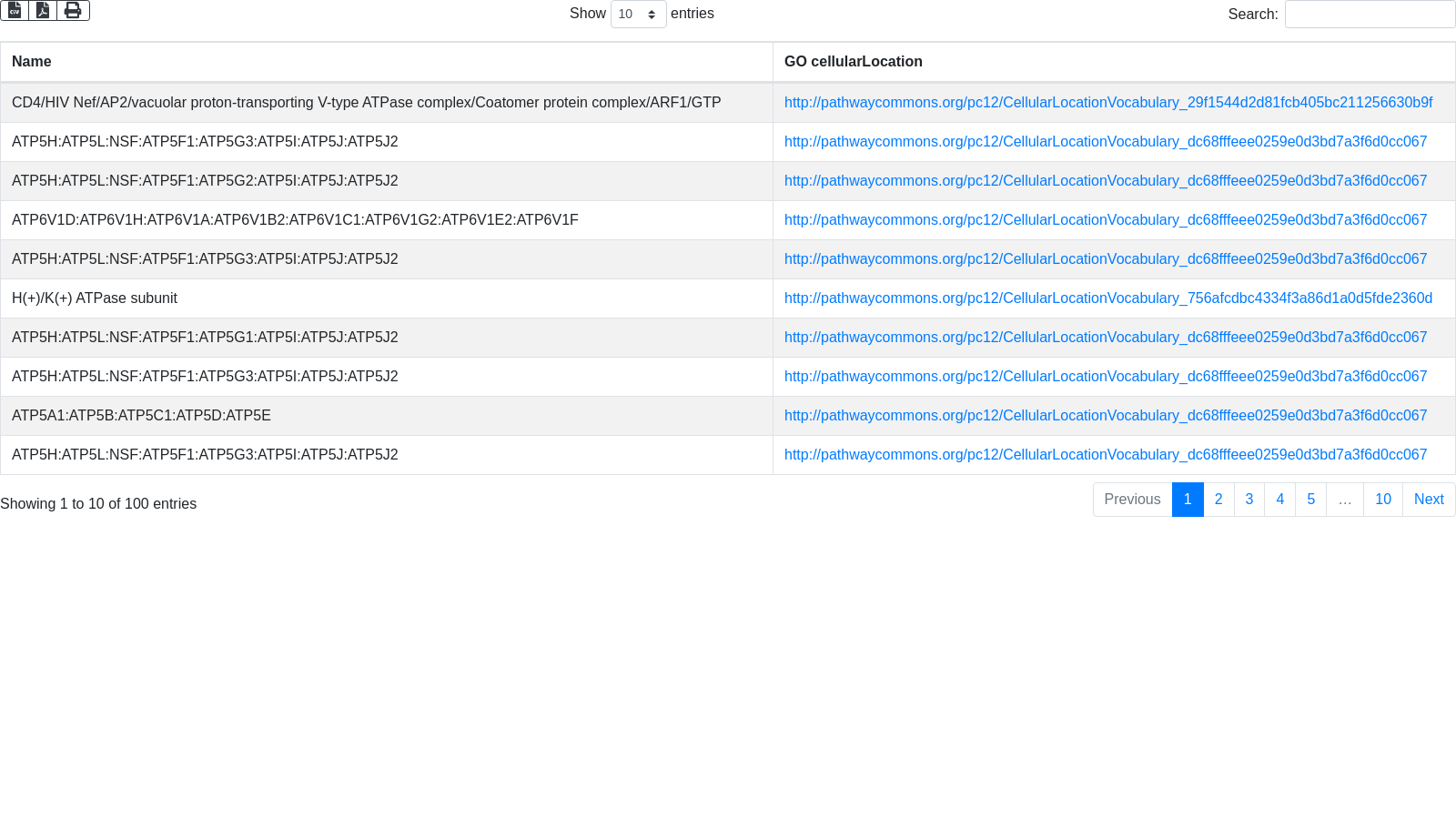The height and width of the screenshot is (819, 1456).
Task: Click the PDF export icon
Action: (x=43, y=10)
